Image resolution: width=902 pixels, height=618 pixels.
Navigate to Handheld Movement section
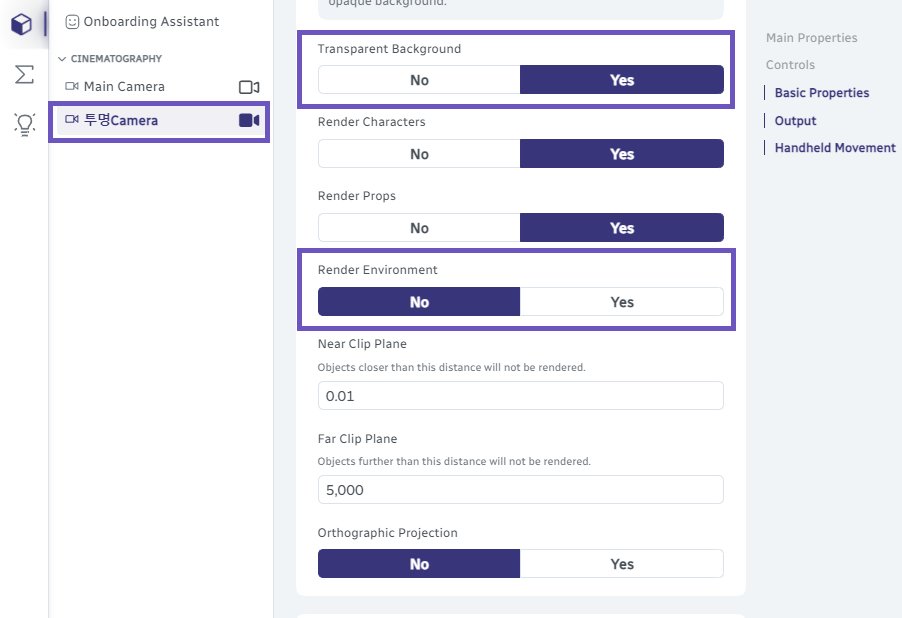(835, 148)
